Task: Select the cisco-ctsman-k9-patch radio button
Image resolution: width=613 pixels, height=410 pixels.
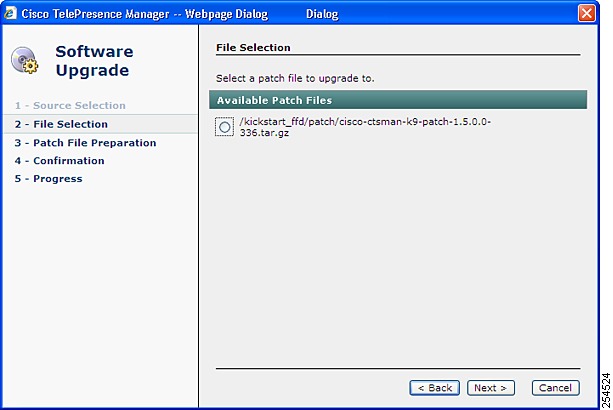Action: (x=224, y=127)
